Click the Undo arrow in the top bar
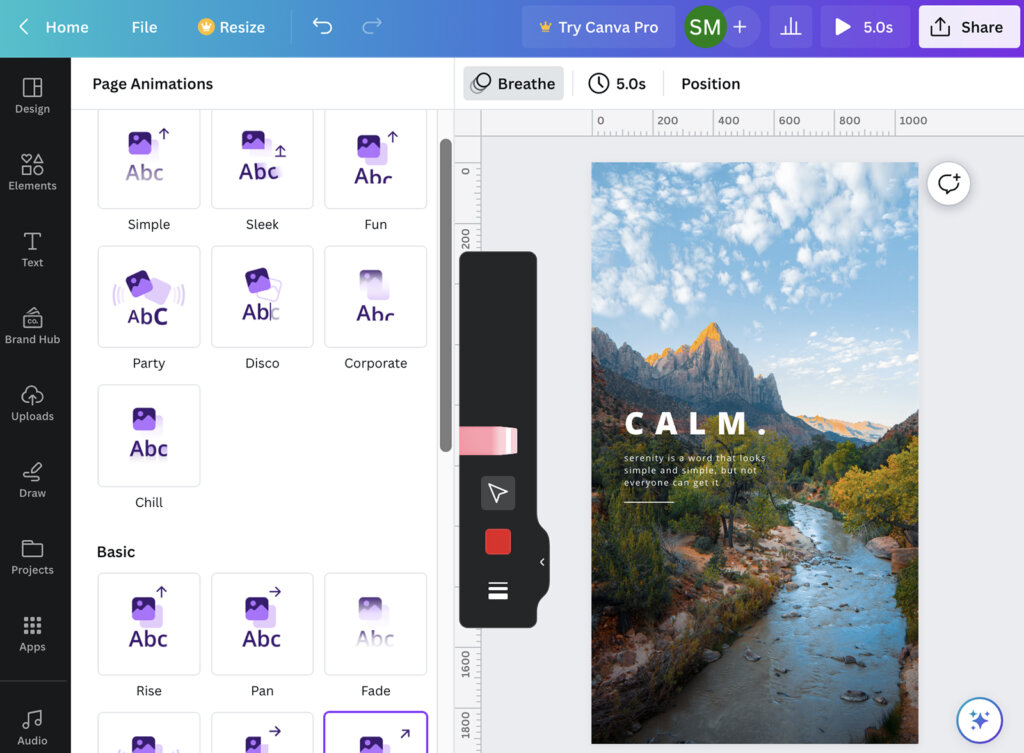 point(321,27)
